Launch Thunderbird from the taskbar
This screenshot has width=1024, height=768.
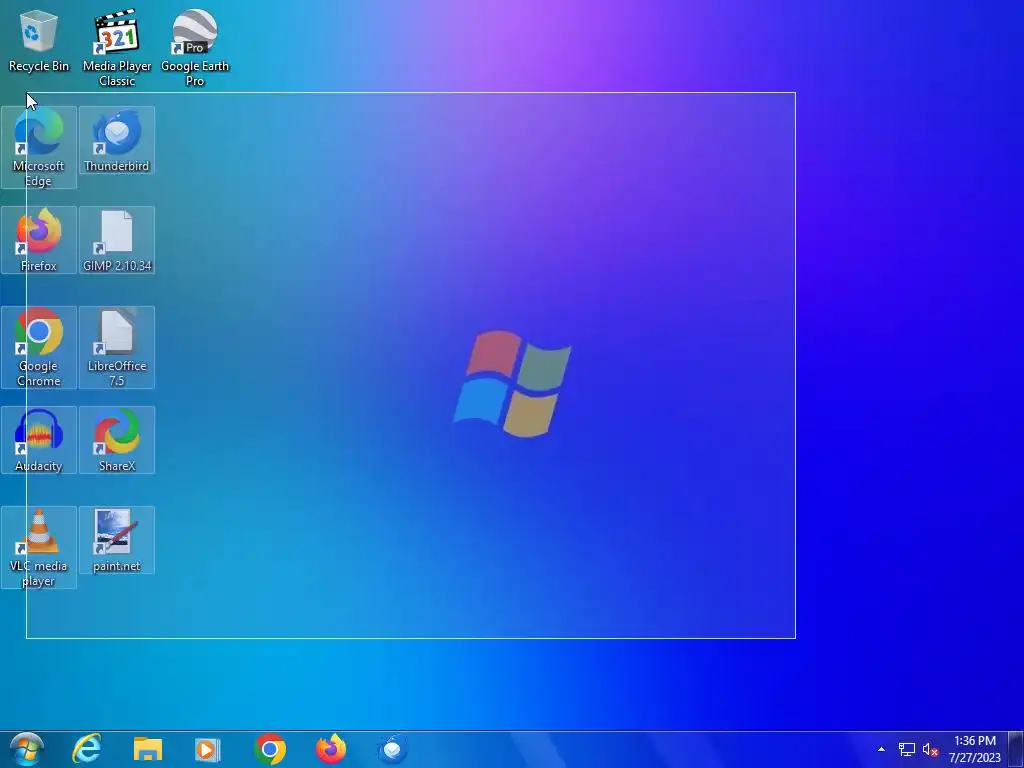(x=392, y=749)
